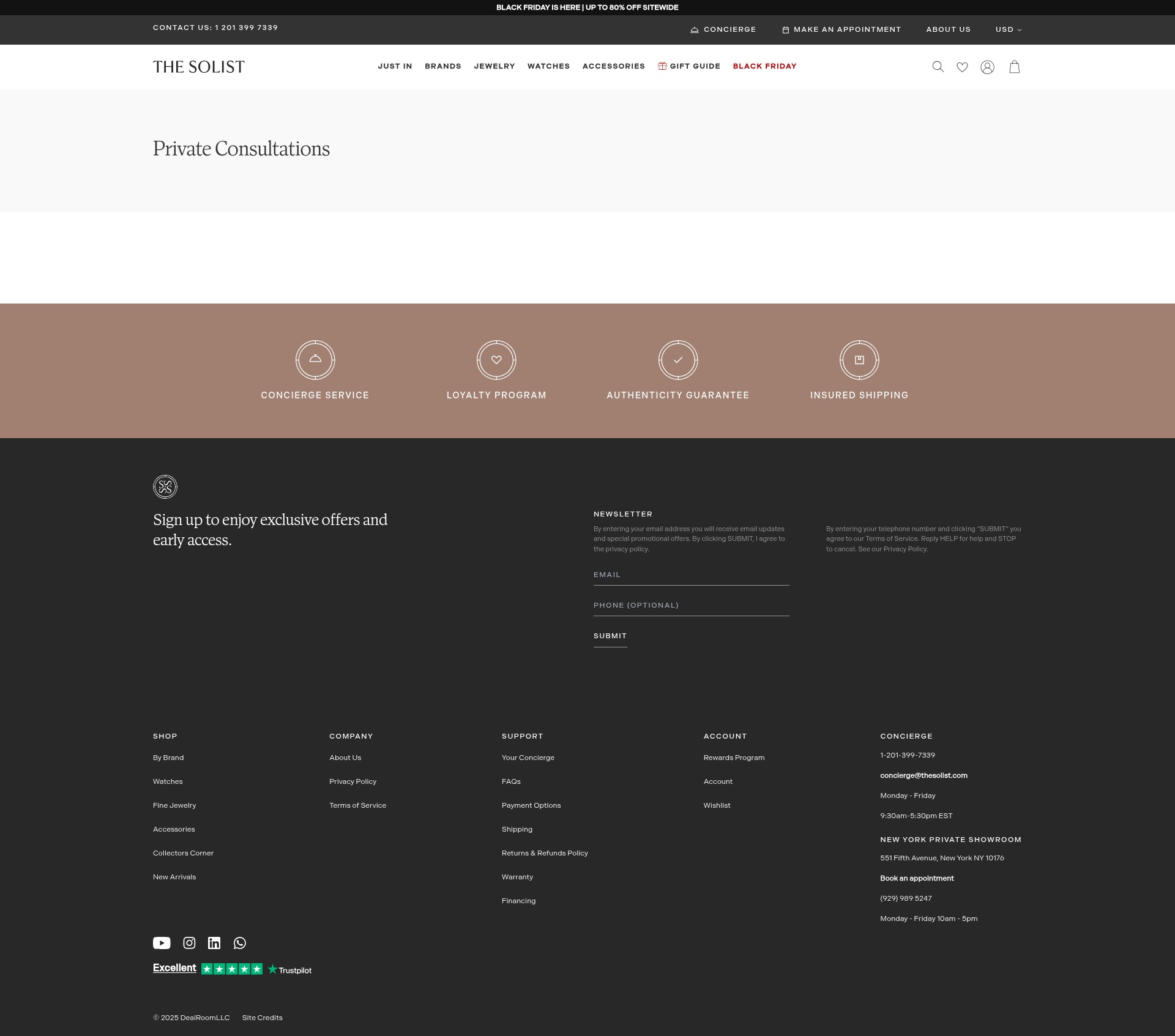Click the Black Friday announcement banner
Image resolution: width=1175 pixels, height=1036 pixels.
click(x=587, y=7)
